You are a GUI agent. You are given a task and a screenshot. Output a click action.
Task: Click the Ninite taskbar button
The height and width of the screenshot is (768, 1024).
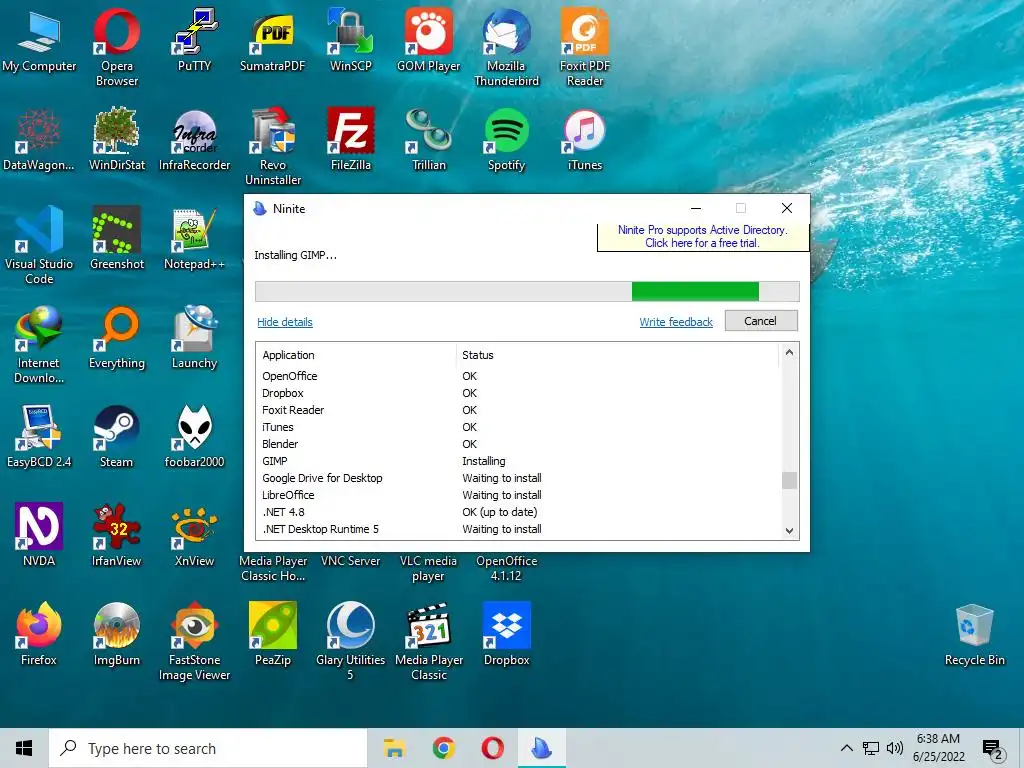coord(541,748)
